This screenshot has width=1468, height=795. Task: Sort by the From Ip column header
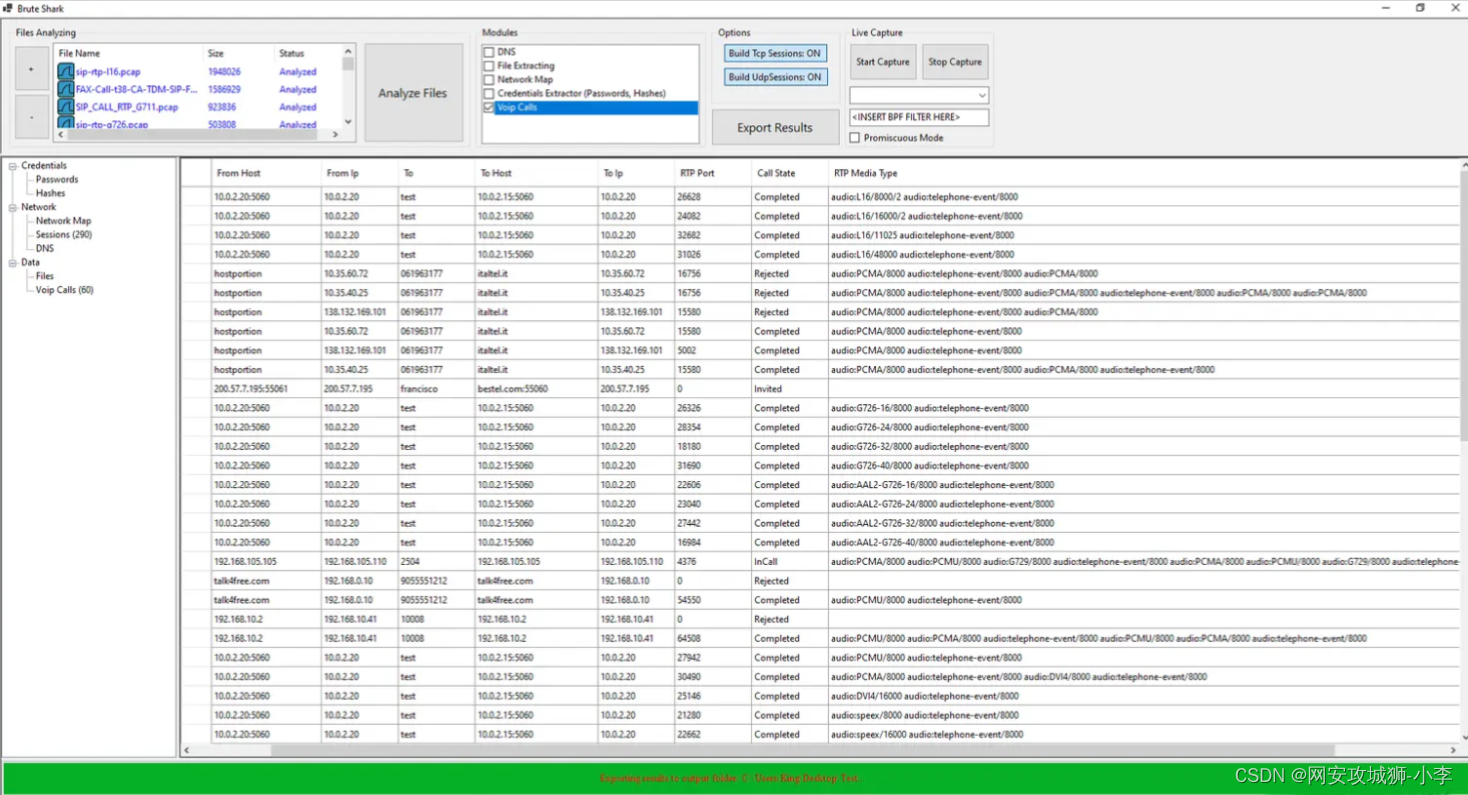(359, 173)
